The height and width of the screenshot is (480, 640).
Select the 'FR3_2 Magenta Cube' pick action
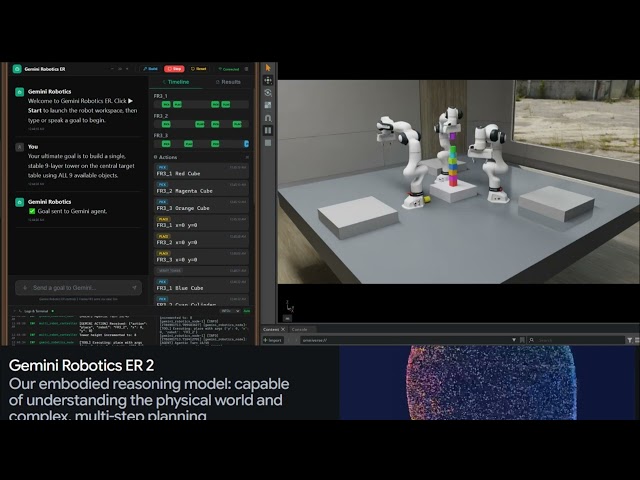[202, 188]
